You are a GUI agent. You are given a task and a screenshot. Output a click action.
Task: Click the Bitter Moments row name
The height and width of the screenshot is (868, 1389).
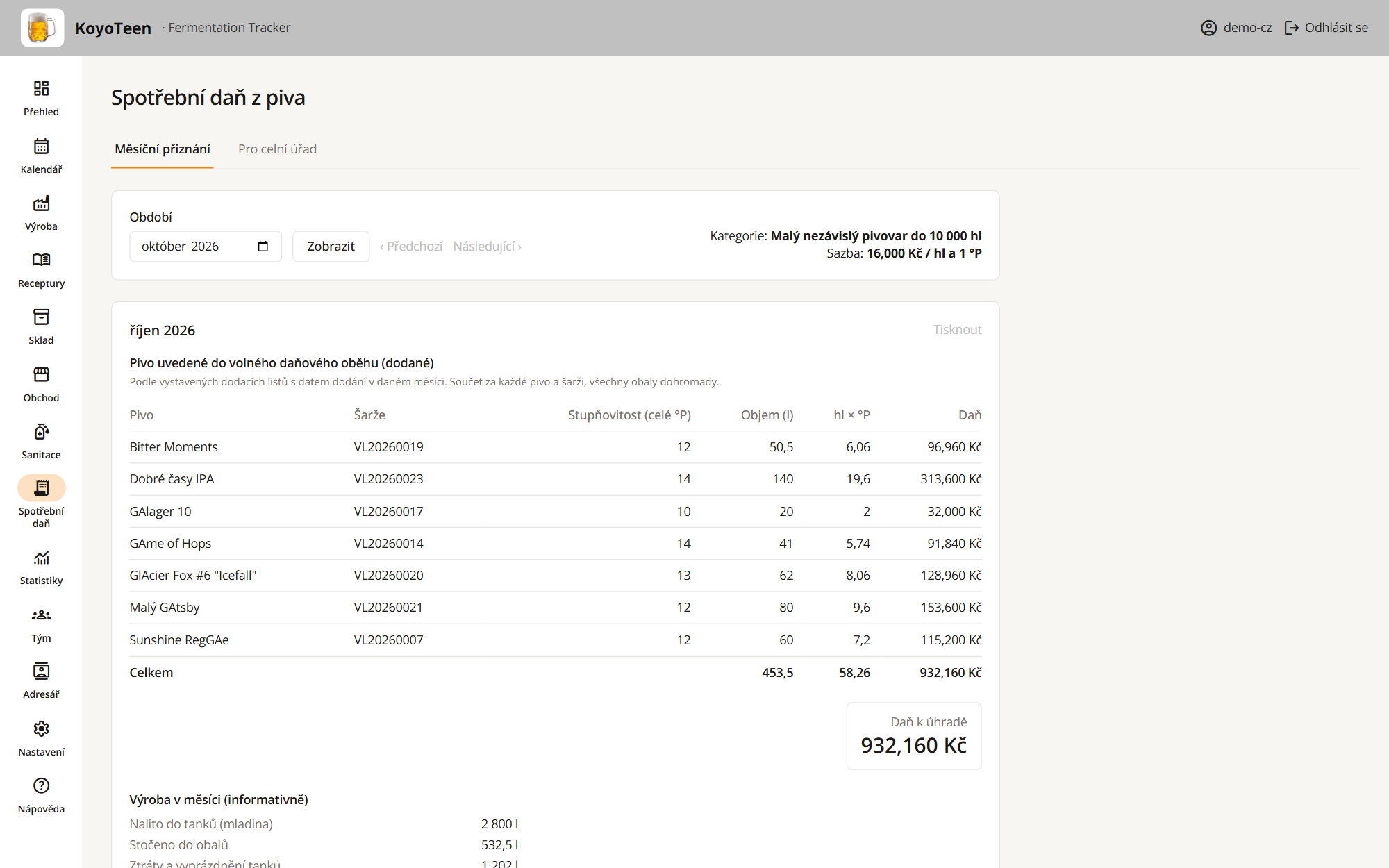point(174,447)
